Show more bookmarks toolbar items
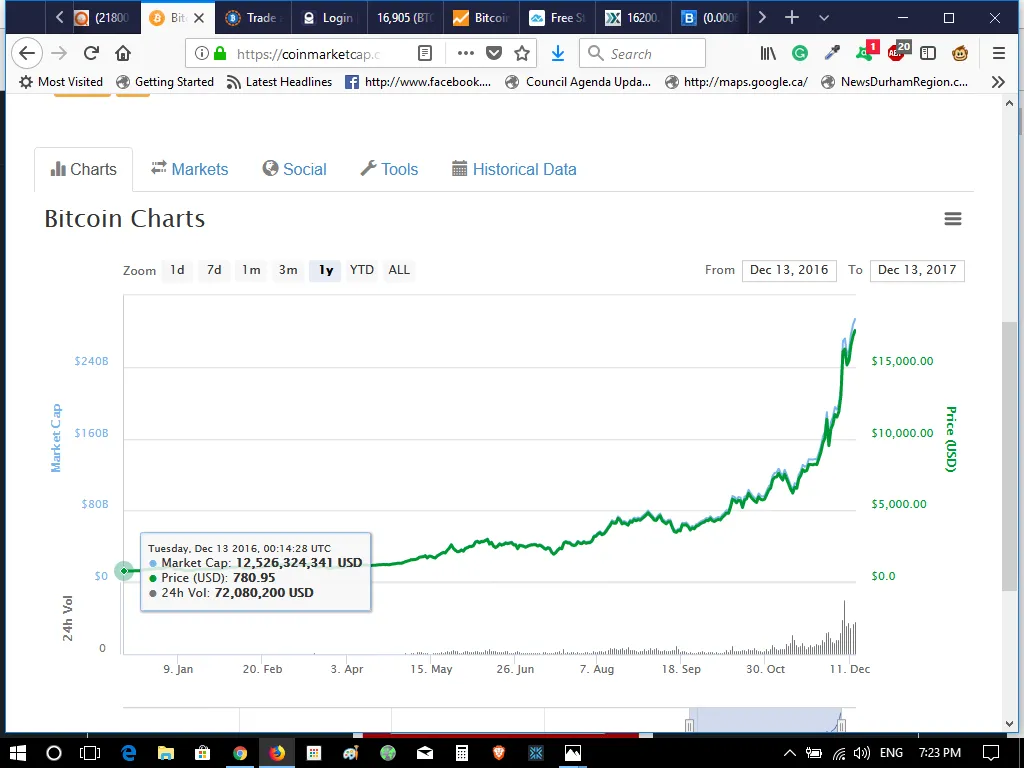 pyautogui.click(x=998, y=82)
